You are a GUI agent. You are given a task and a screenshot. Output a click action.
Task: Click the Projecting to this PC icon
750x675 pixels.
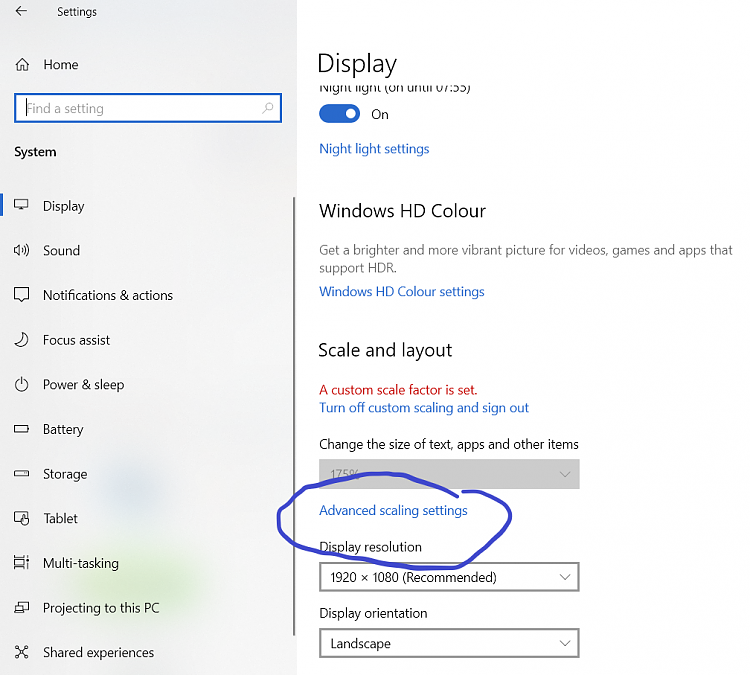click(x=22, y=608)
